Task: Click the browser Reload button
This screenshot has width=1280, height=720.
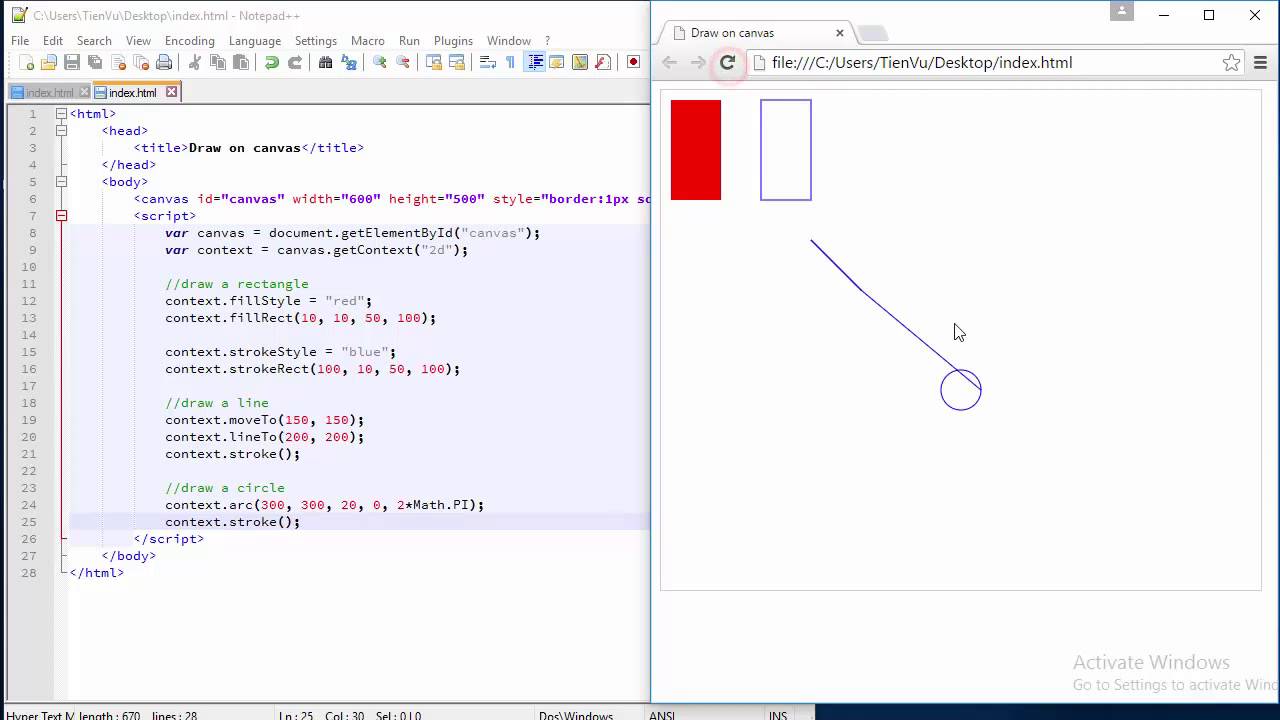Action: coord(728,62)
